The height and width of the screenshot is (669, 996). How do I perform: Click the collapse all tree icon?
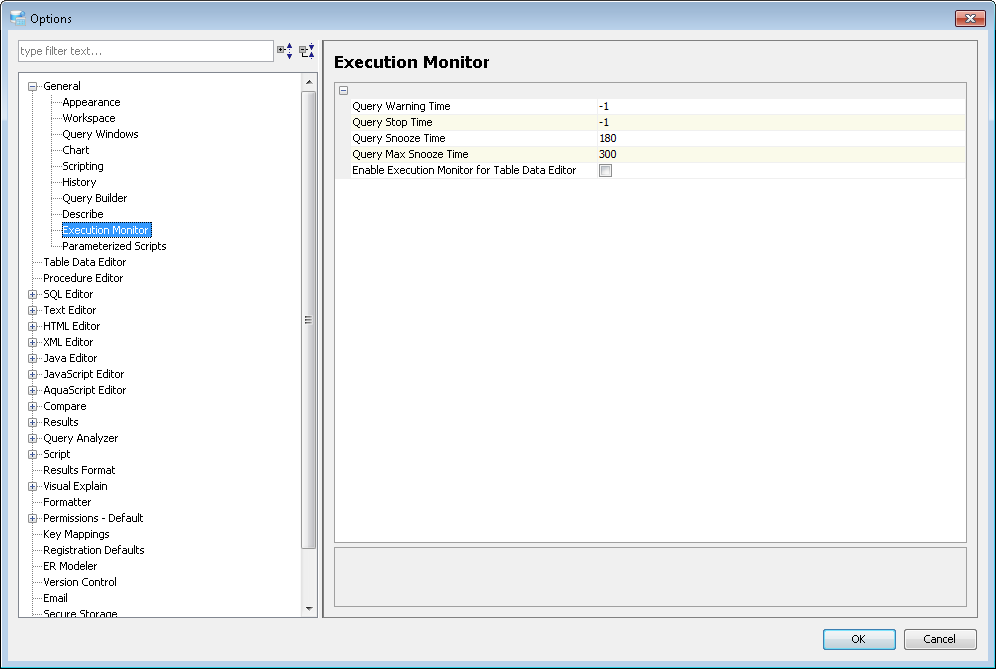(x=307, y=51)
